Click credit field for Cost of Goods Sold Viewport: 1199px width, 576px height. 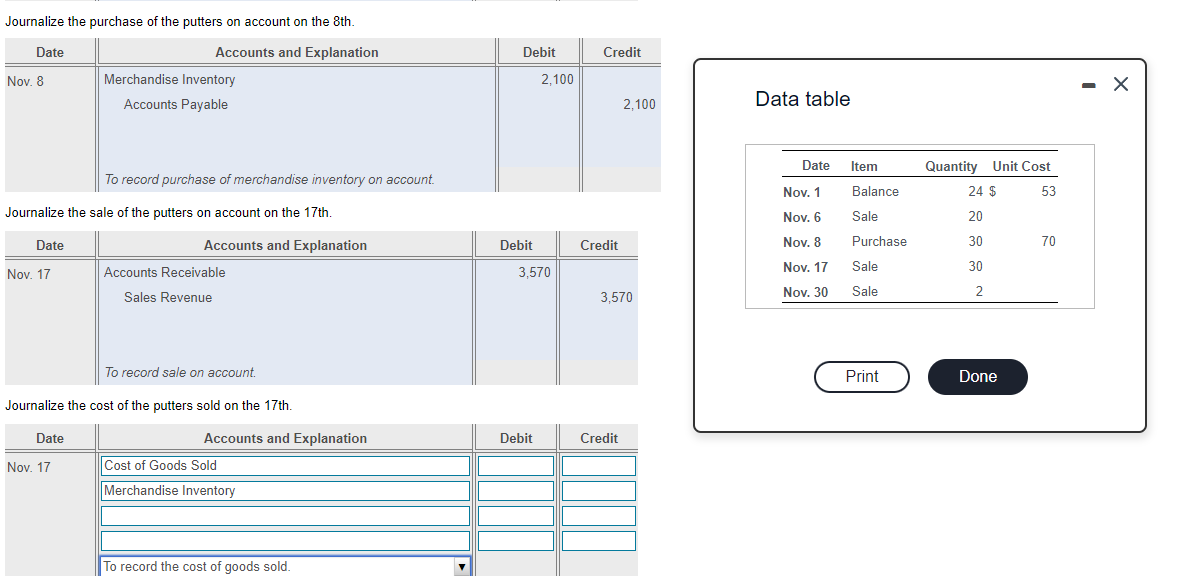tap(599, 466)
